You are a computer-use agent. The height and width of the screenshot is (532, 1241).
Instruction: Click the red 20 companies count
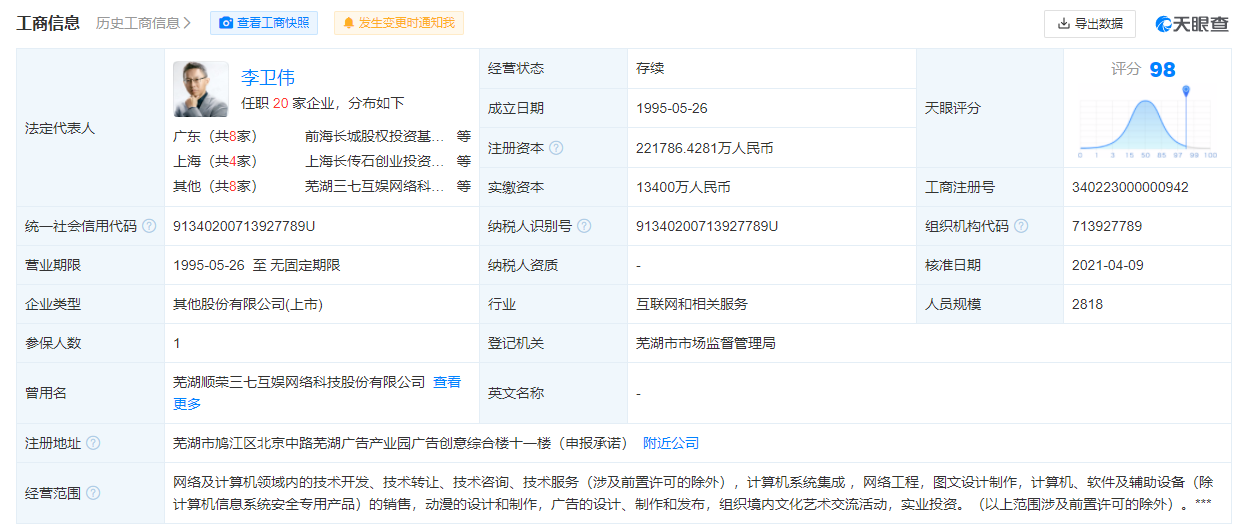click(281, 103)
